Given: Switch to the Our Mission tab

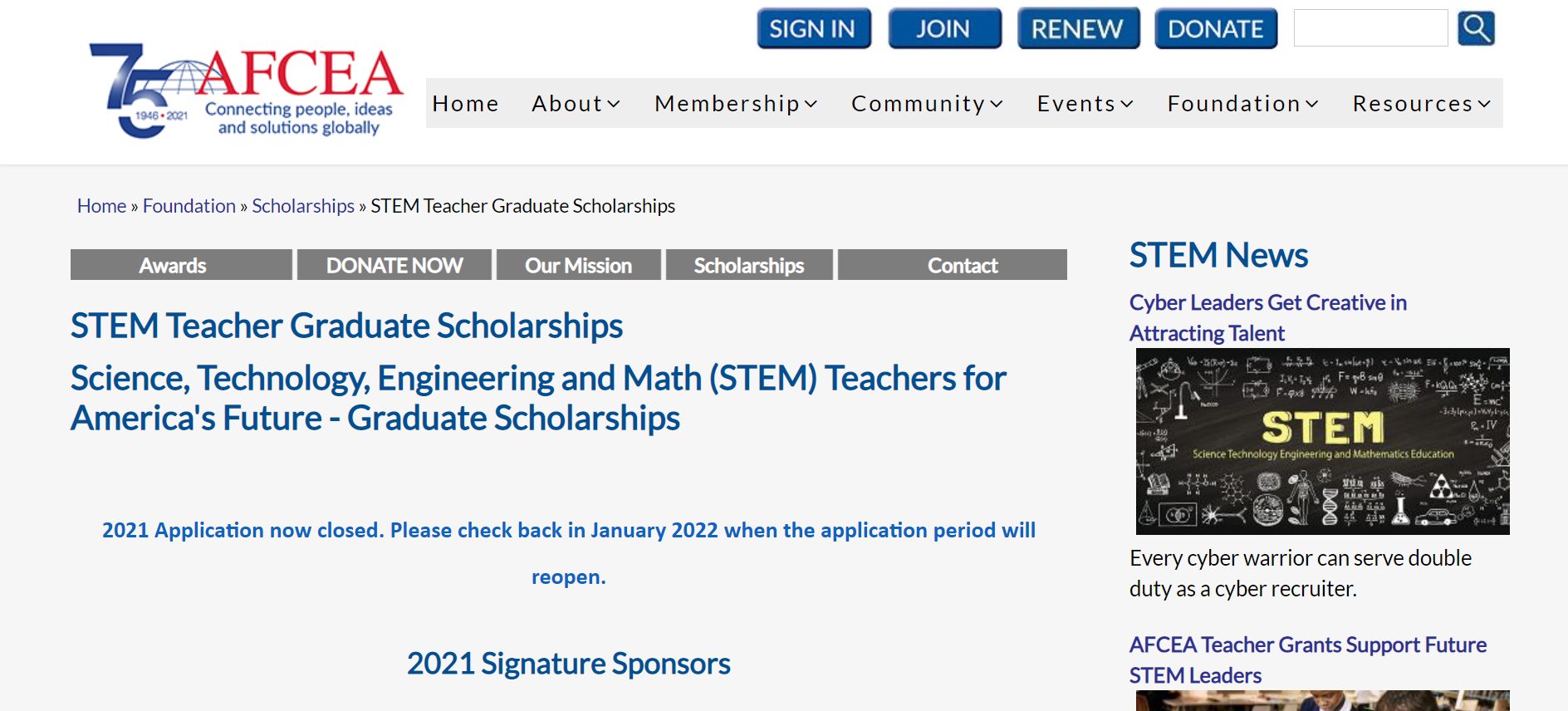Looking at the screenshot, I should 578,265.
